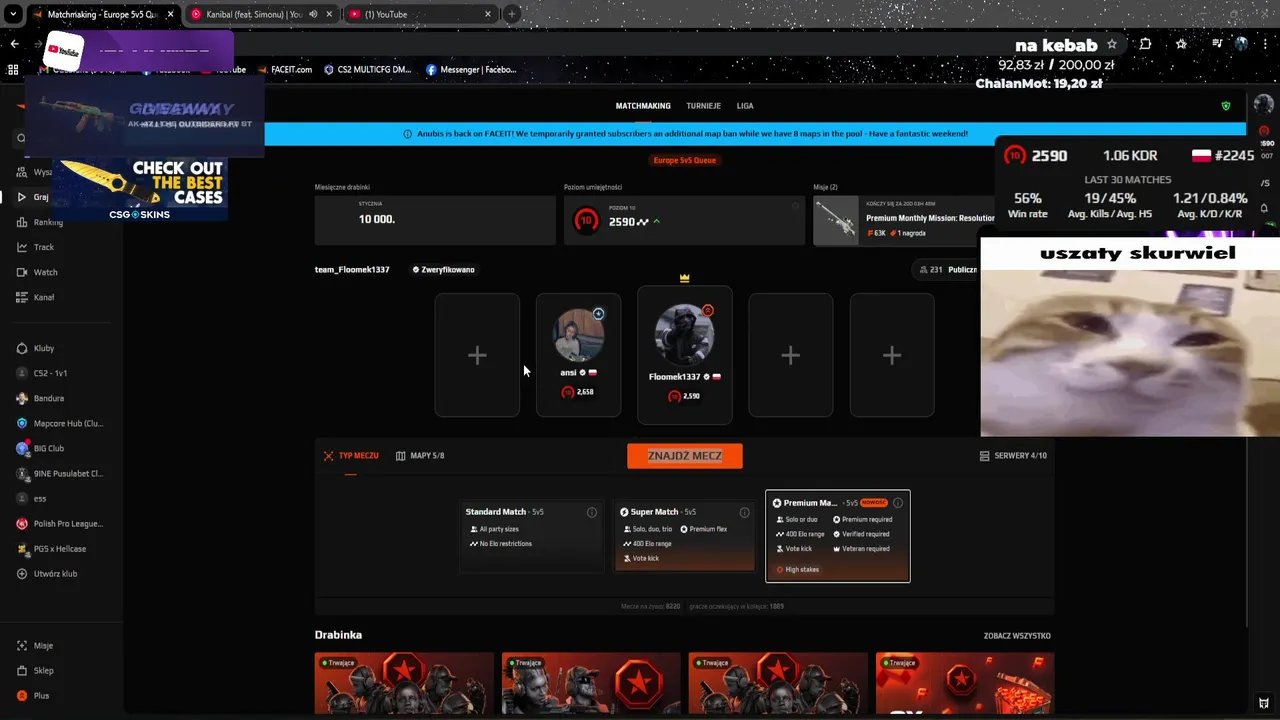Open Premium Monthly Mission card
This screenshot has height=720, width=1280.
(x=905, y=220)
